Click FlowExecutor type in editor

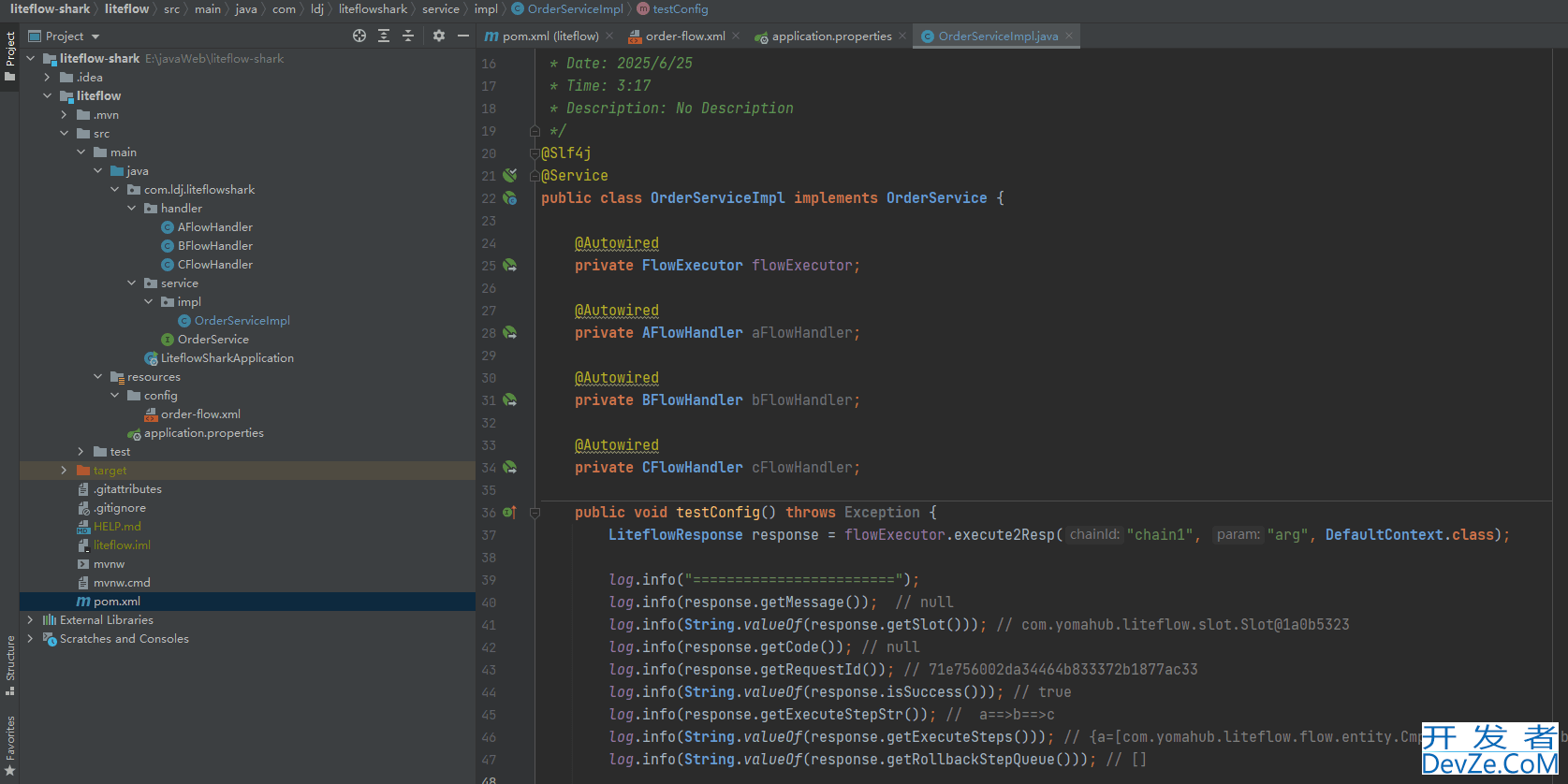(692, 265)
